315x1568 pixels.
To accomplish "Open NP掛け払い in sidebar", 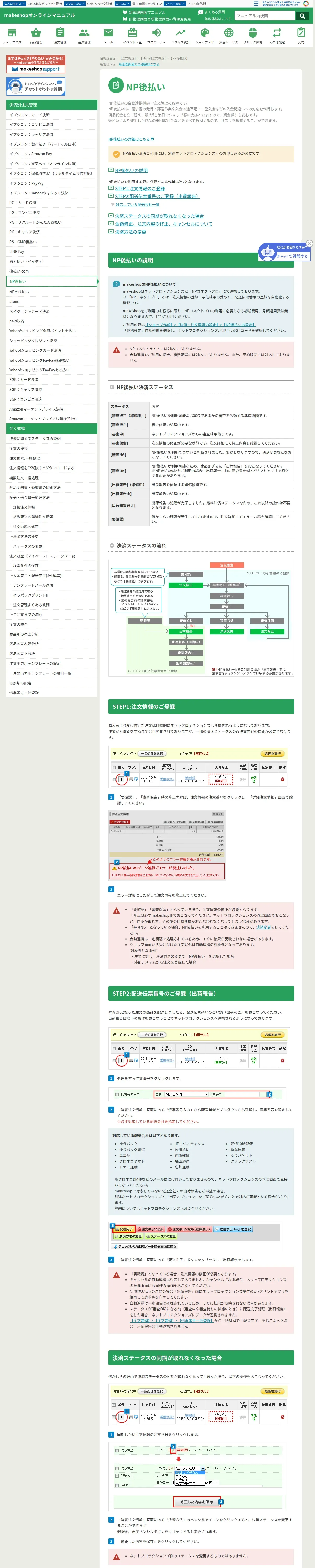I will point(52,292).
